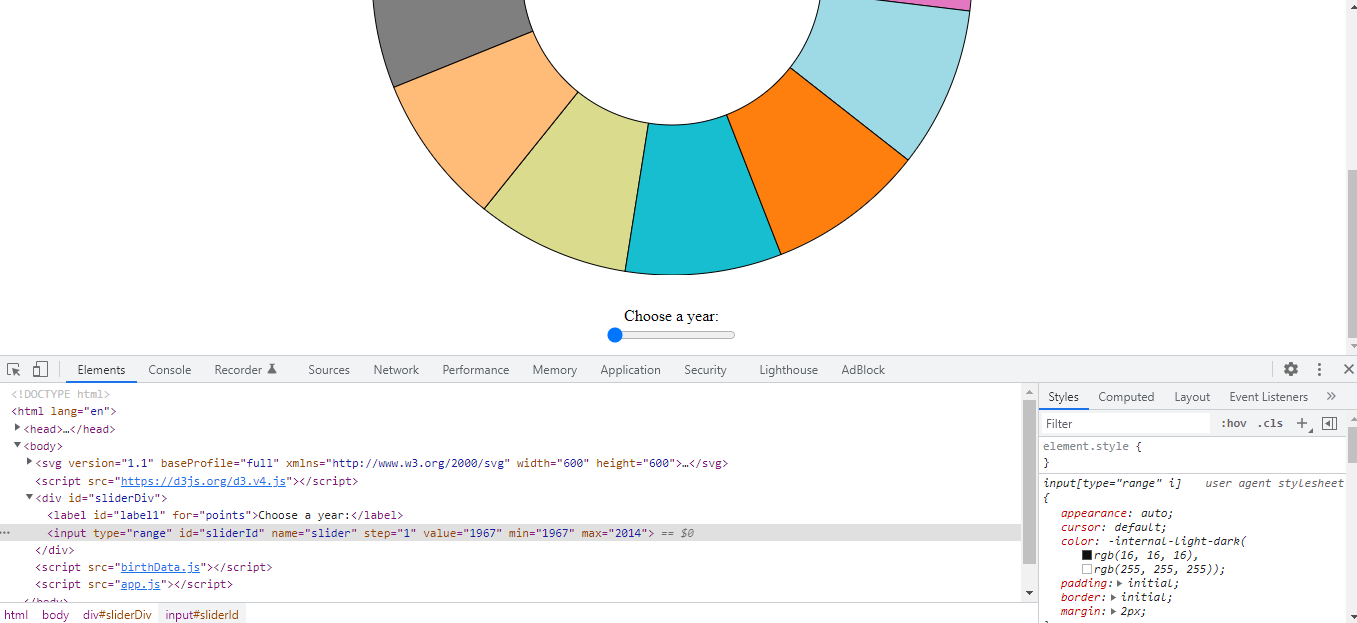The width and height of the screenshot is (1357, 623).
Task: Toggle the .cls class editor button
Action: click(x=1270, y=423)
